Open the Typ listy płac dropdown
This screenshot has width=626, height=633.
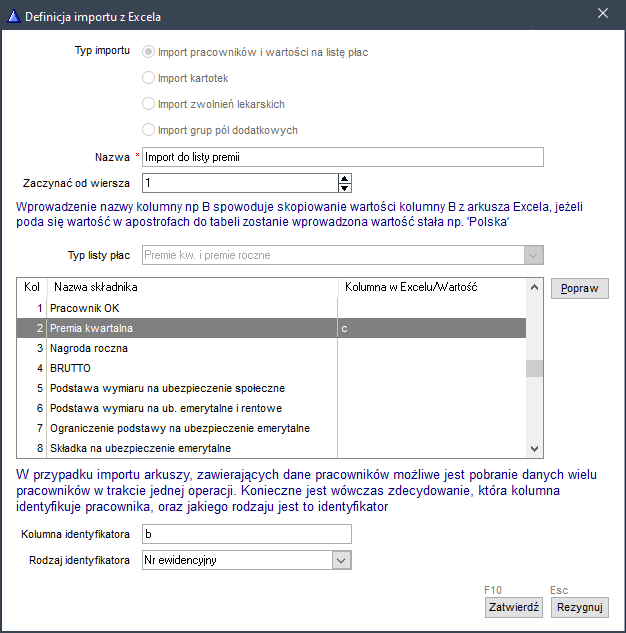point(533,255)
